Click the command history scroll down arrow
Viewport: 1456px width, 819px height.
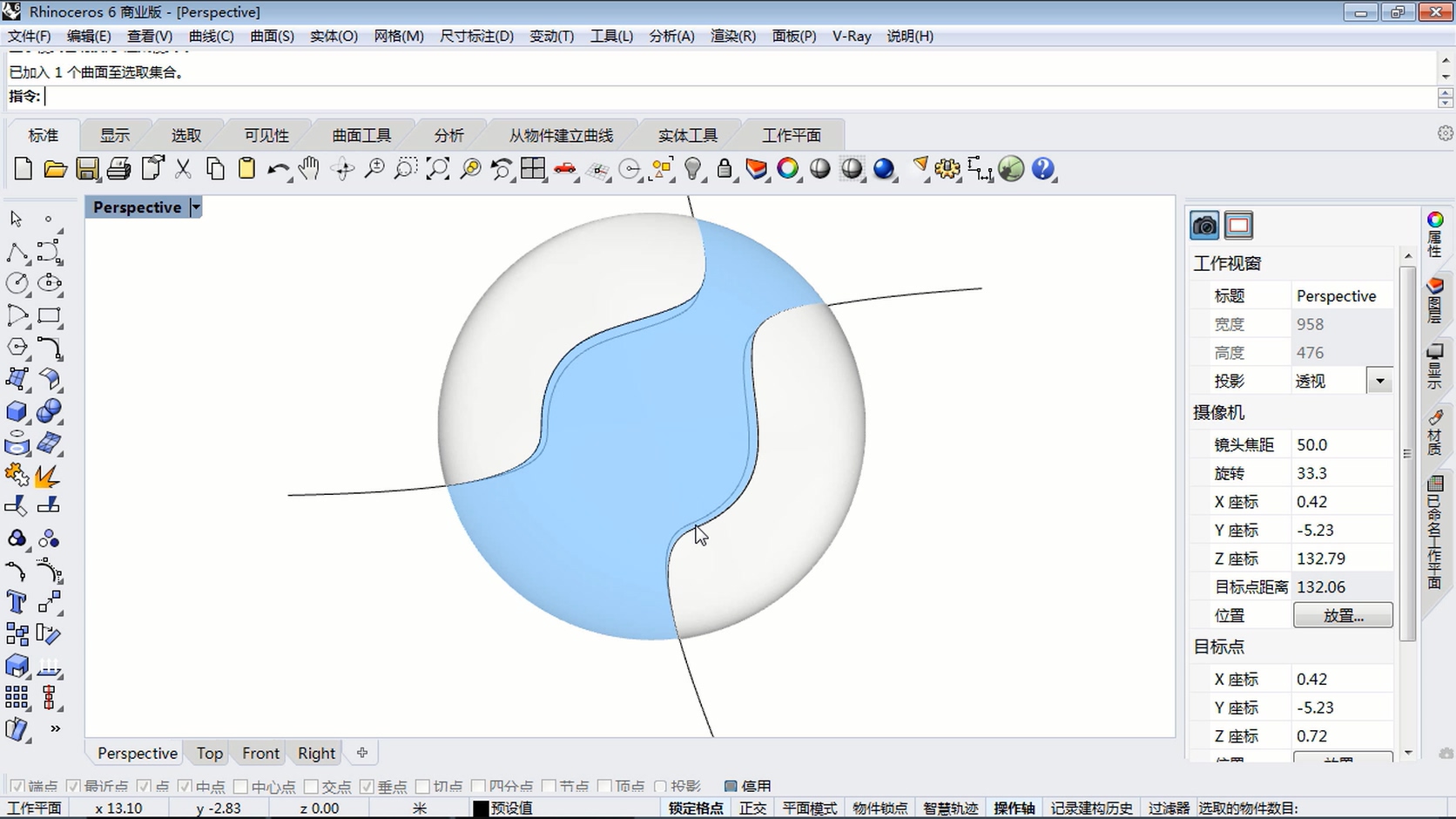coord(1446,77)
